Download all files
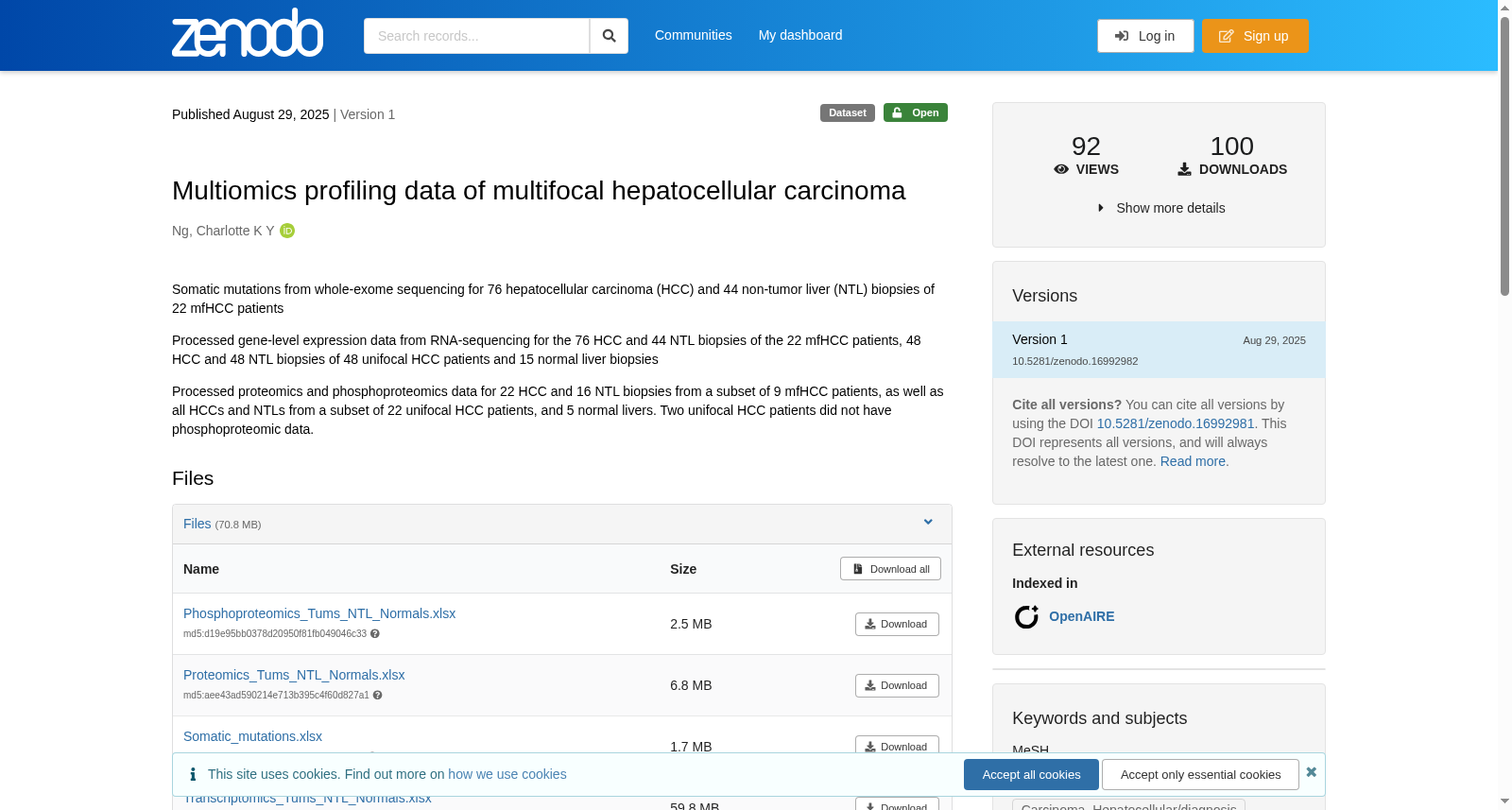1512x810 pixels. (890, 569)
